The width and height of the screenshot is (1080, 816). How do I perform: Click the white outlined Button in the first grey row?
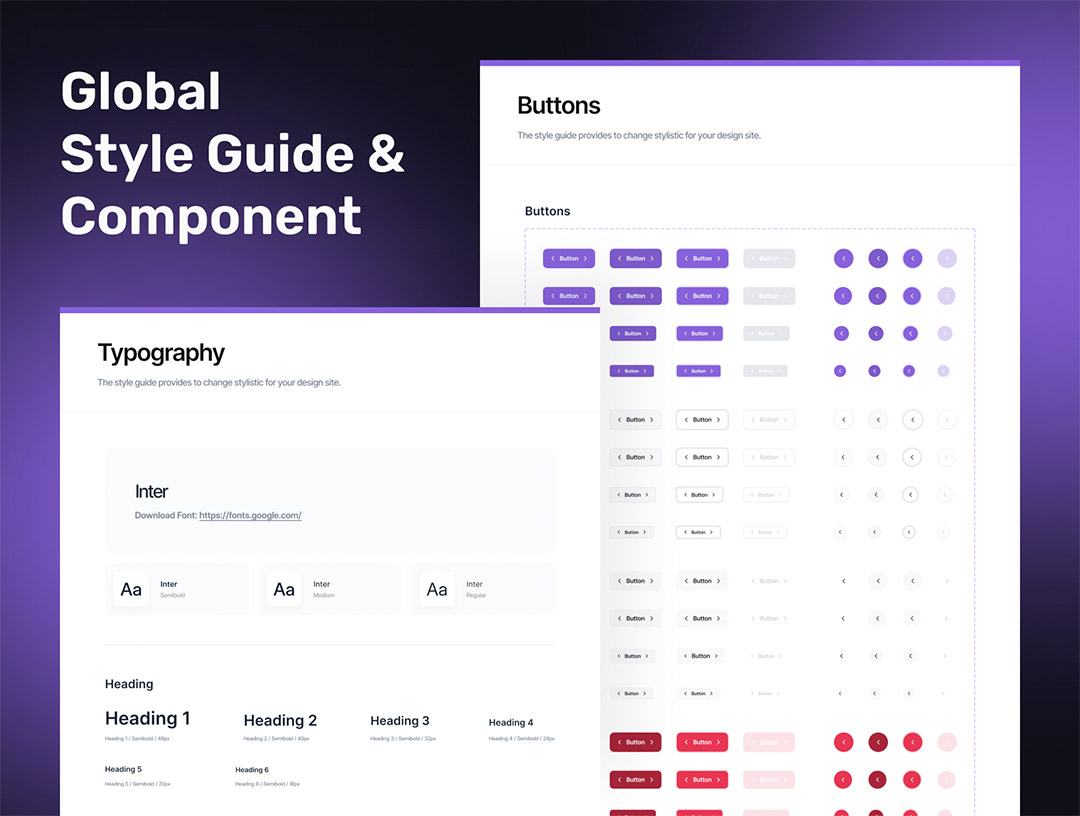[702, 420]
